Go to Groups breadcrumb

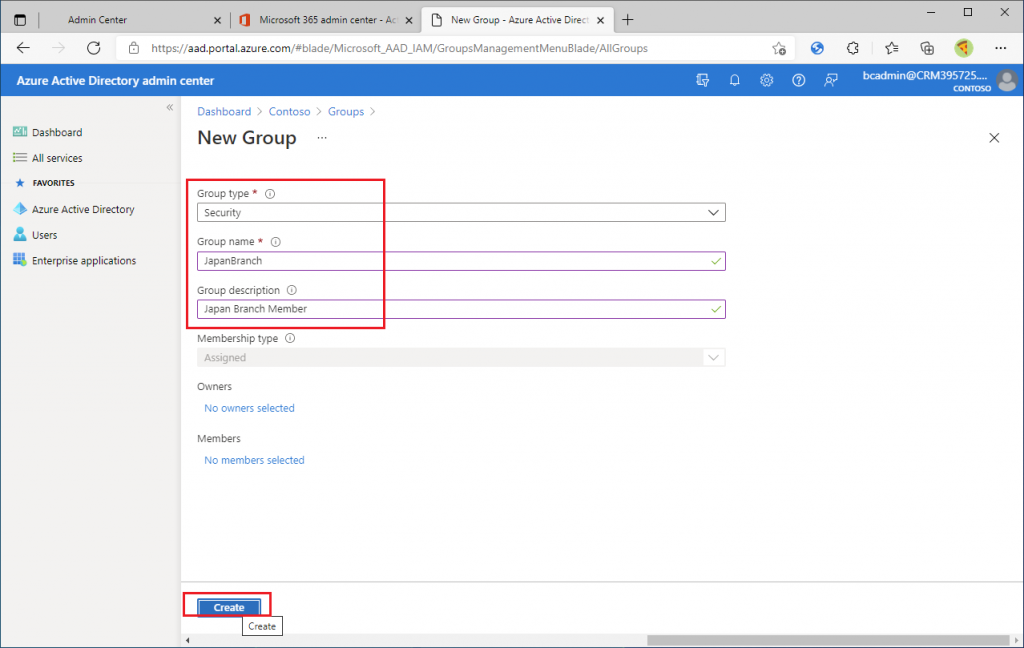(345, 112)
